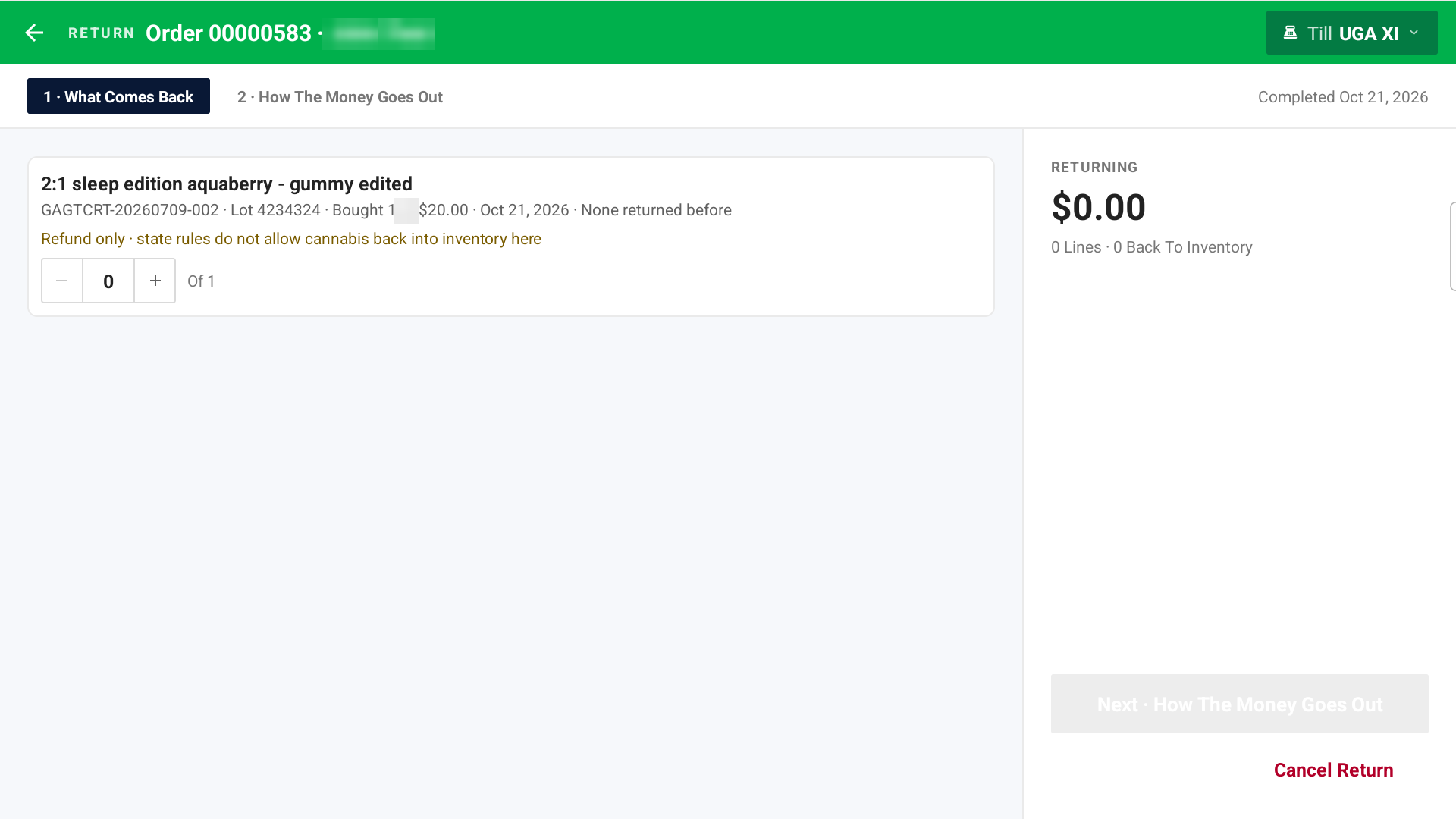Image resolution: width=1456 pixels, height=819 pixels.
Task: Click the refund-only state rules notice
Action: (291, 239)
